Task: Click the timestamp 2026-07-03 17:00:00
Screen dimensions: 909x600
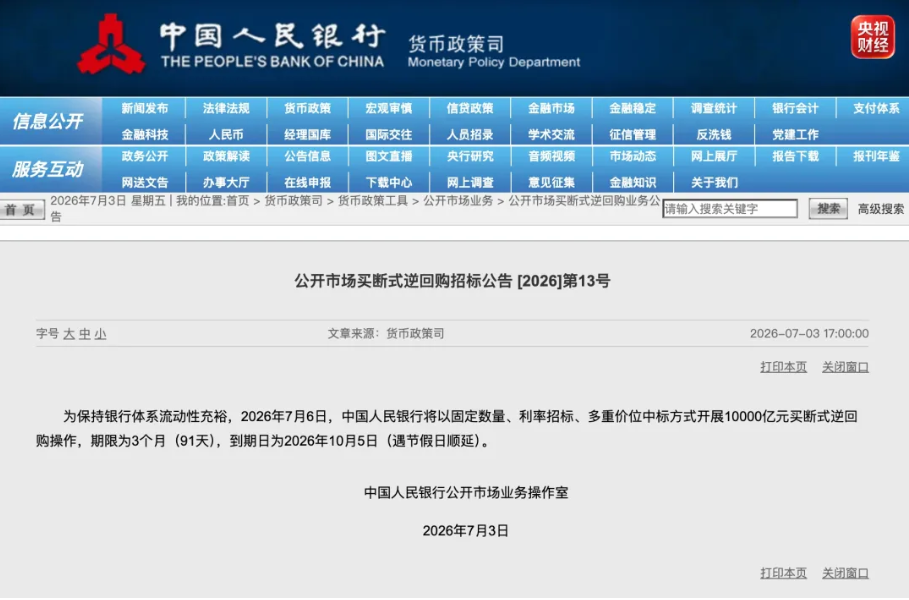Action: pos(809,333)
